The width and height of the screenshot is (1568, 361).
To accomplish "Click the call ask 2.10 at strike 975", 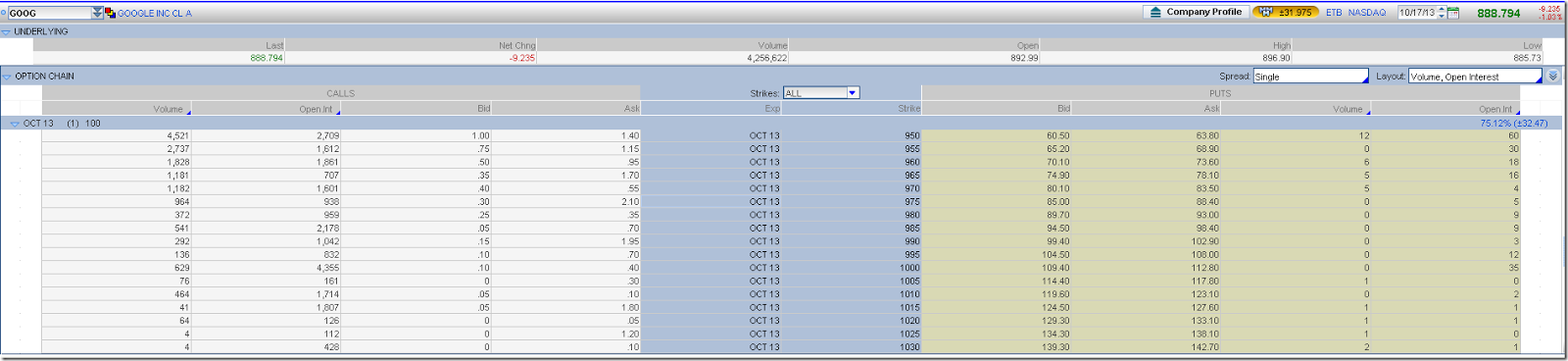I will (x=630, y=202).
